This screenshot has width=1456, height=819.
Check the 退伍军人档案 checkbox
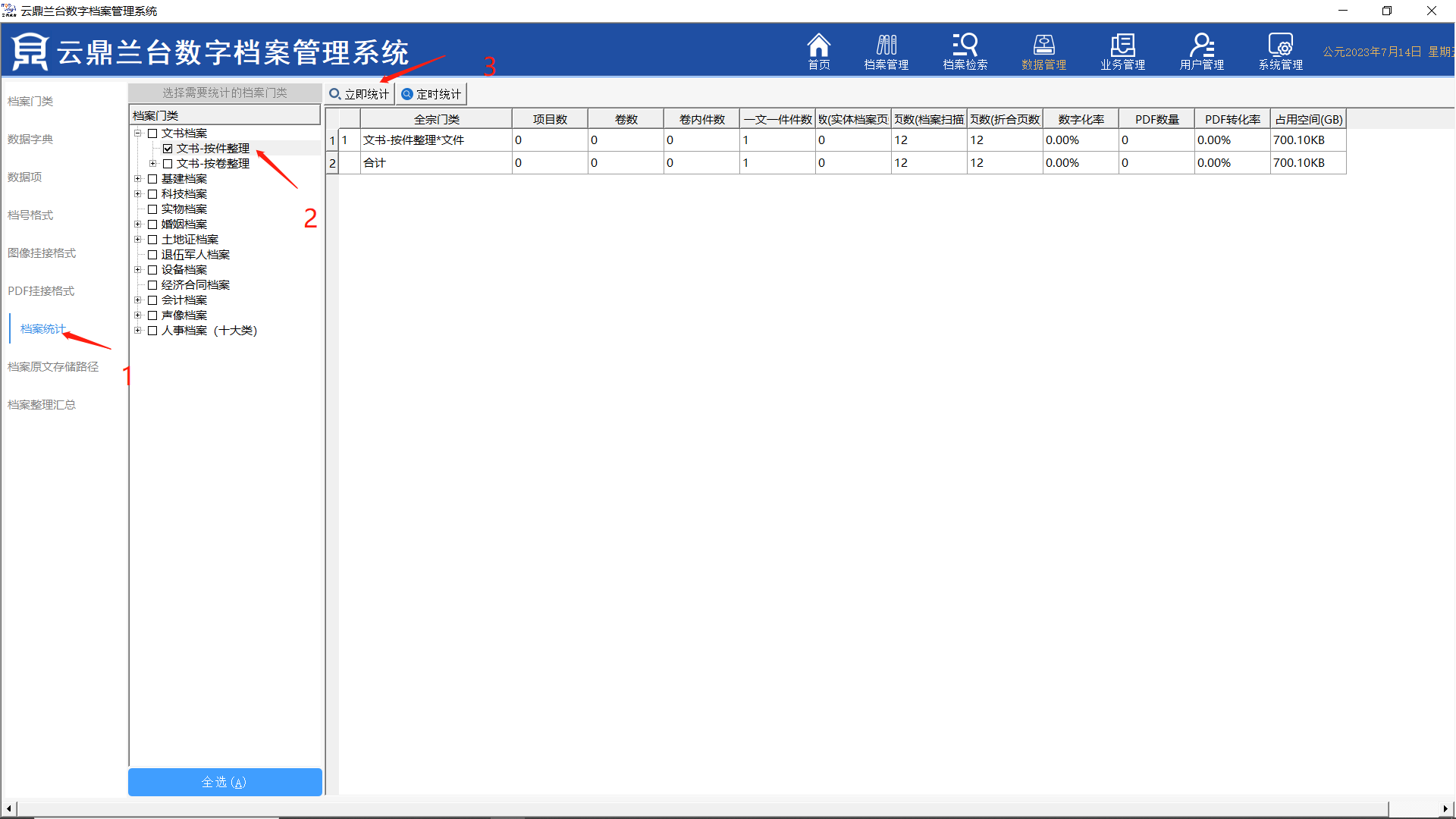pos(152,255)
